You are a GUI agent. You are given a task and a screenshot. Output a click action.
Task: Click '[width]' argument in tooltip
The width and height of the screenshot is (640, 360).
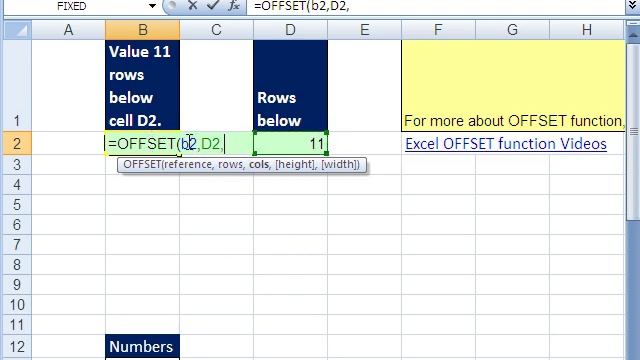[x=338, y=164]
